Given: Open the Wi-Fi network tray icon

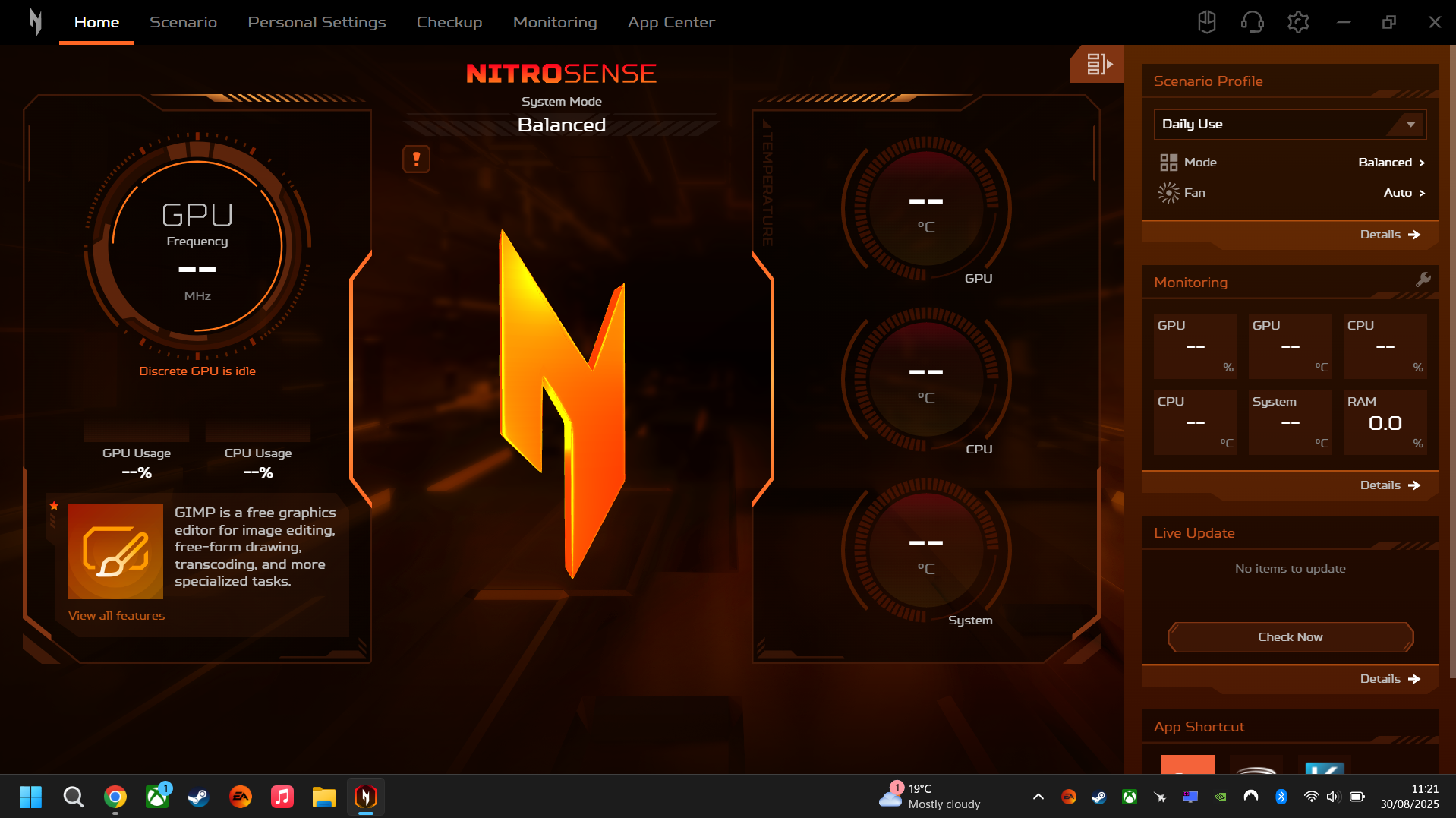Looking at the screenshot, I should 1311,797.
